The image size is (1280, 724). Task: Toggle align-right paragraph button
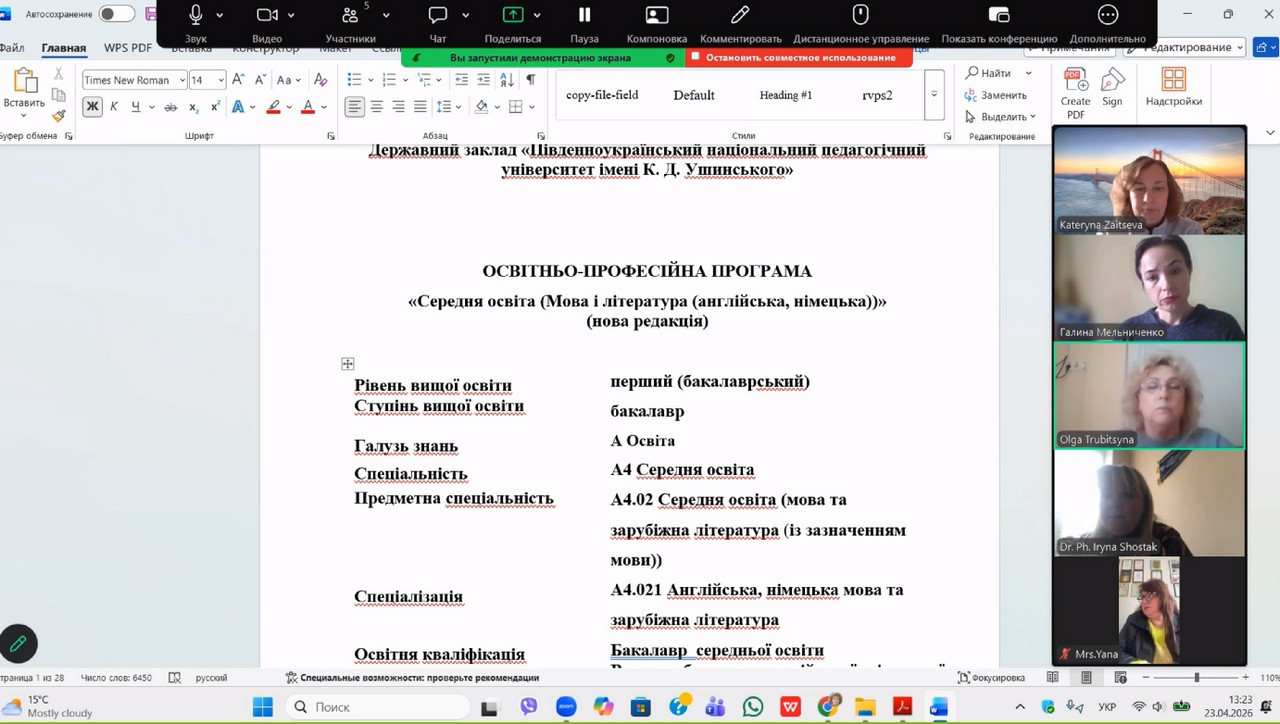[398, 107]
